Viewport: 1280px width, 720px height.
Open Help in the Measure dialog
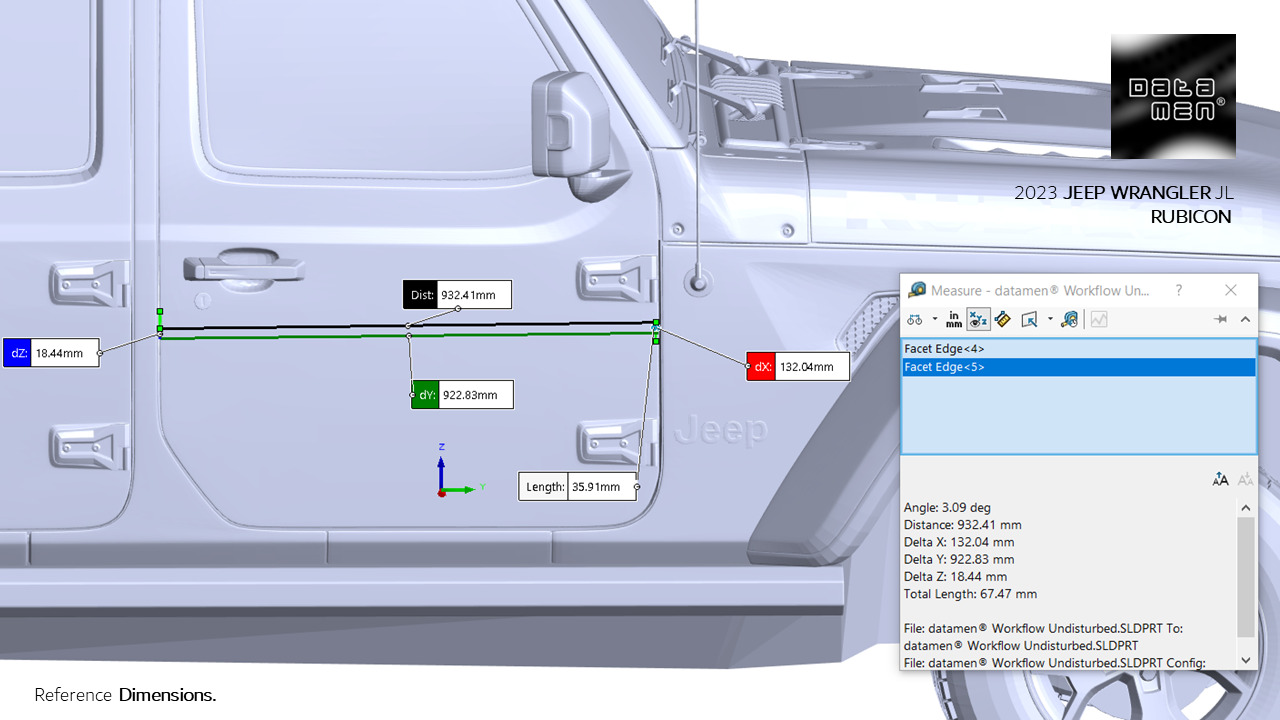pos(1179,290)
